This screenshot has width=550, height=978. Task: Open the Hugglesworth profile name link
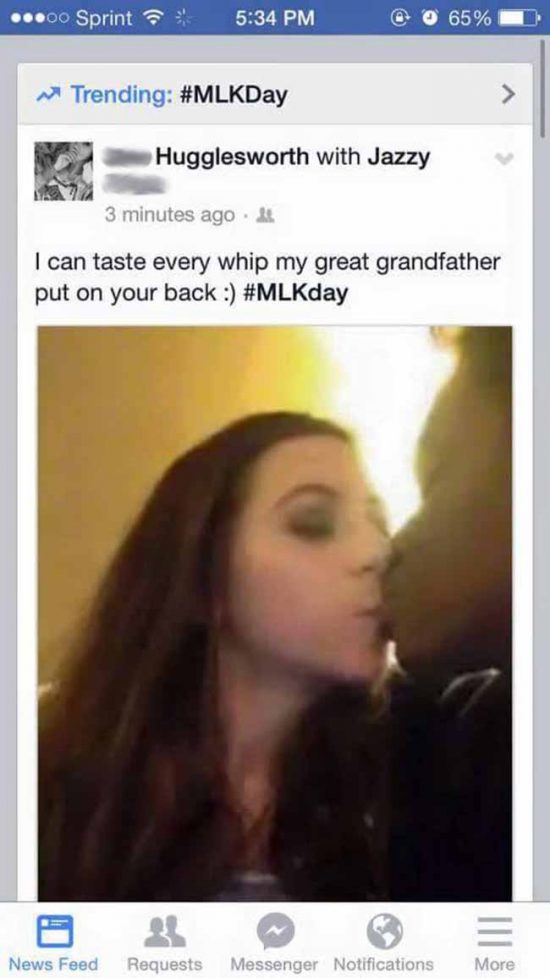[x=232, y=157]
